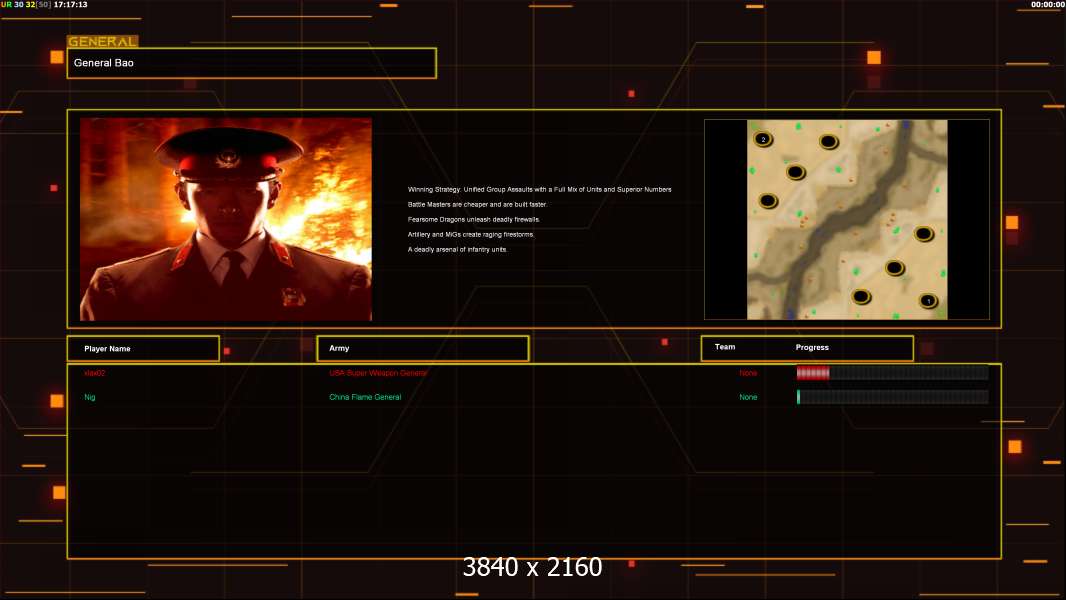Select the Army column header
Viewport: 1066px width, 600px height.
423,348
